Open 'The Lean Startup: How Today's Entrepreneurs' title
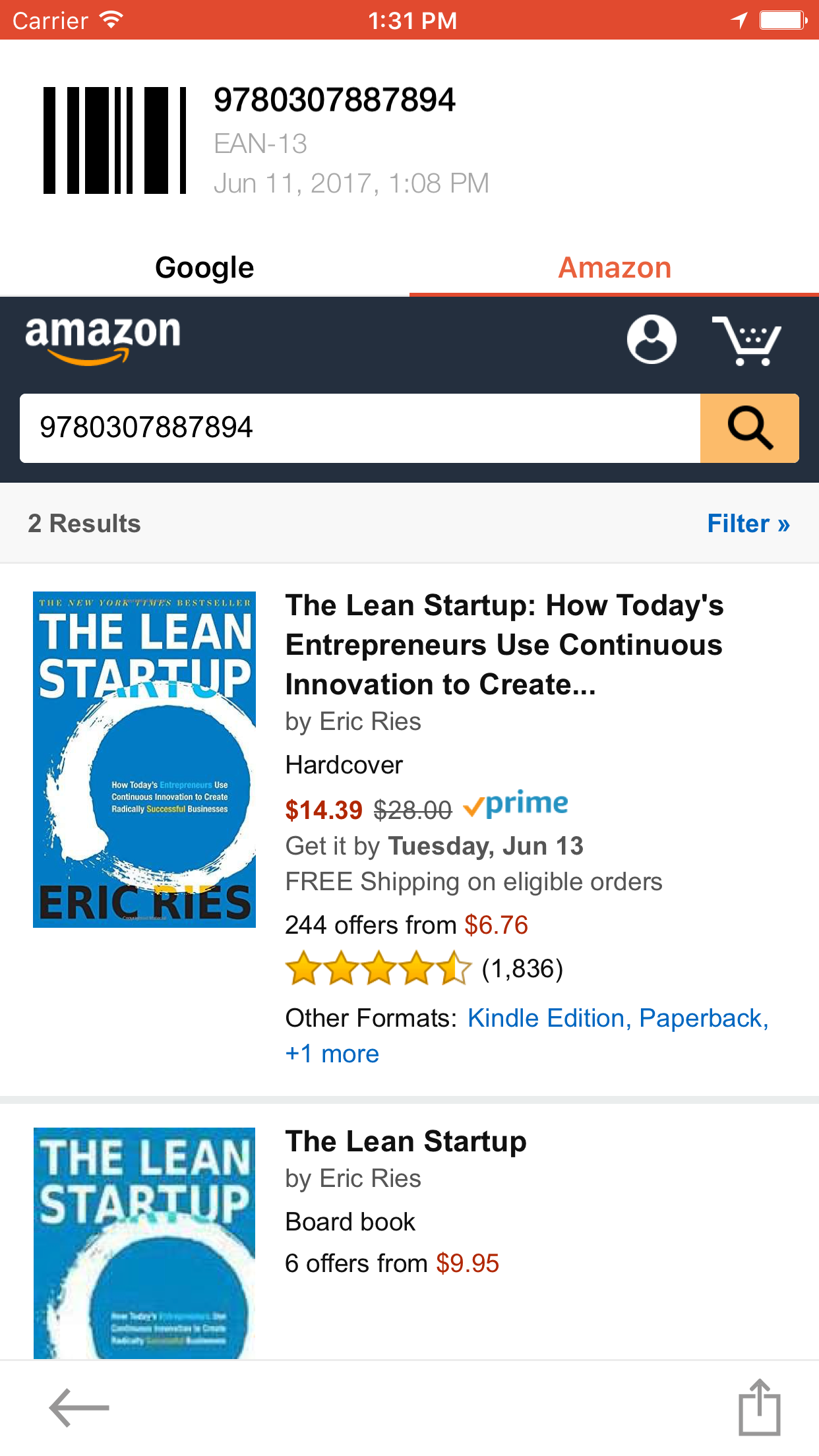Viewport: 819px width, 1456px height. tap(504, 644)
